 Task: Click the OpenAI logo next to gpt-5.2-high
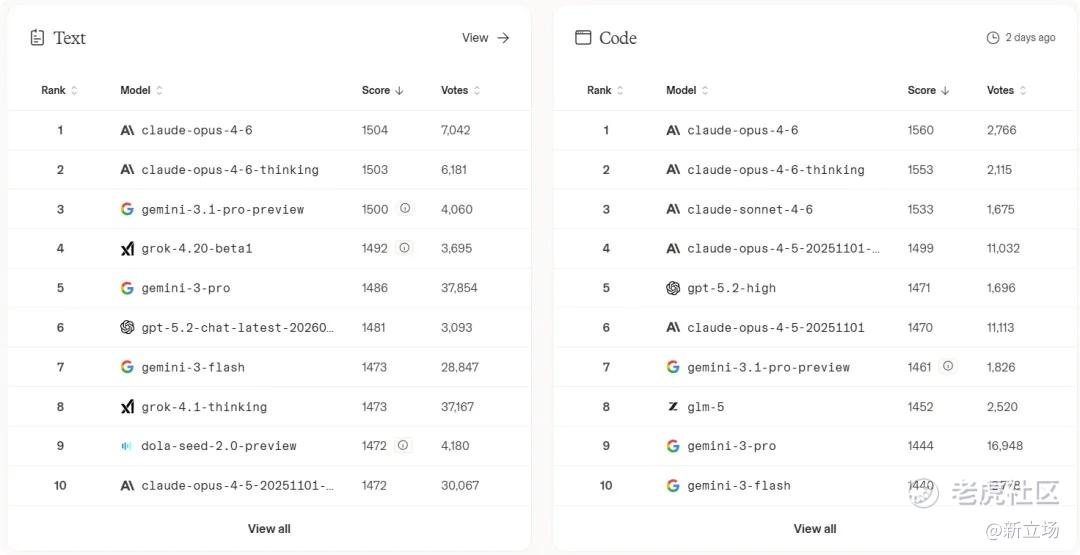pos(673,288)
